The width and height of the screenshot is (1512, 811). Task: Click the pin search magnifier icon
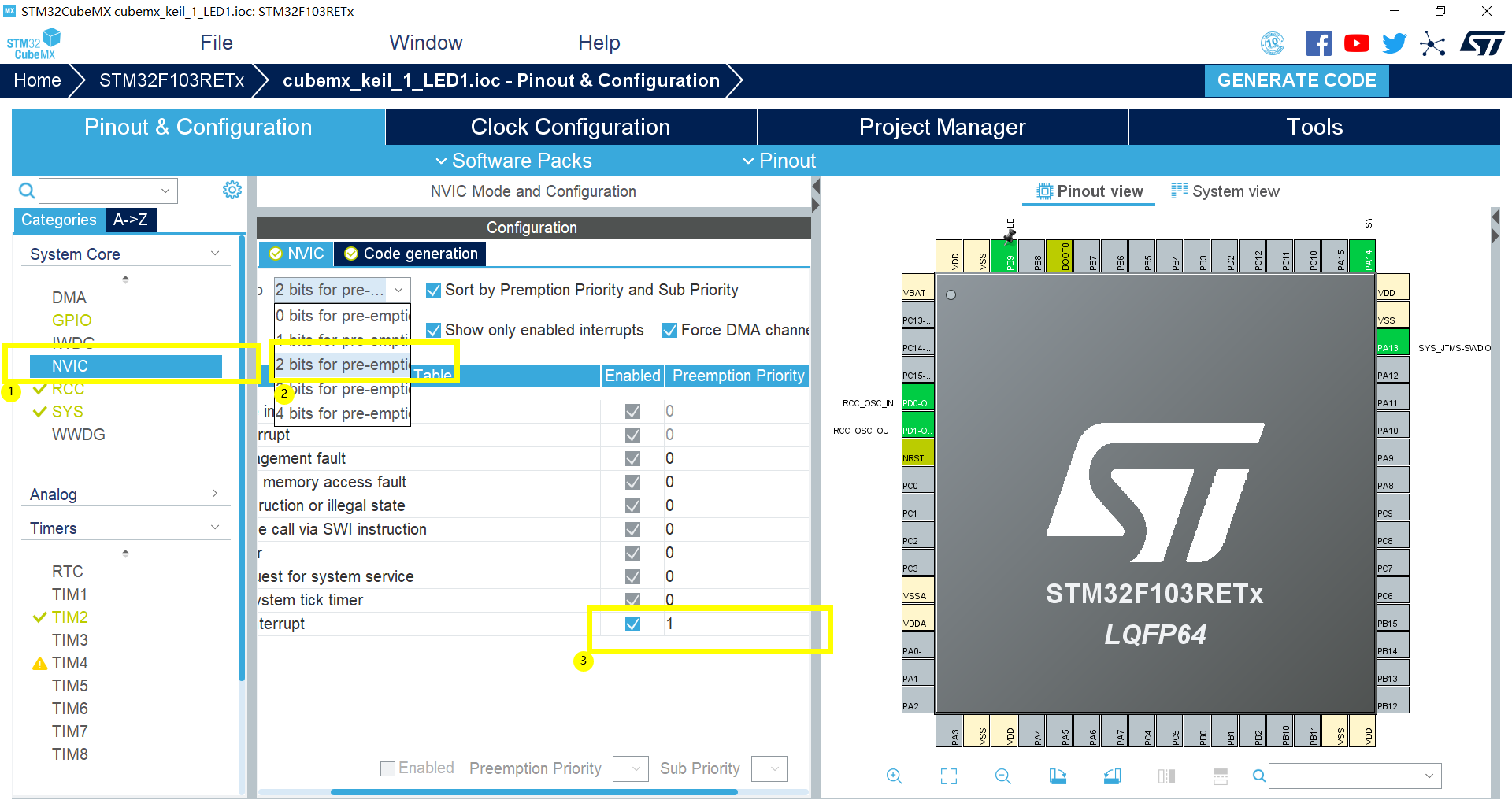(x=1259, y=776)
